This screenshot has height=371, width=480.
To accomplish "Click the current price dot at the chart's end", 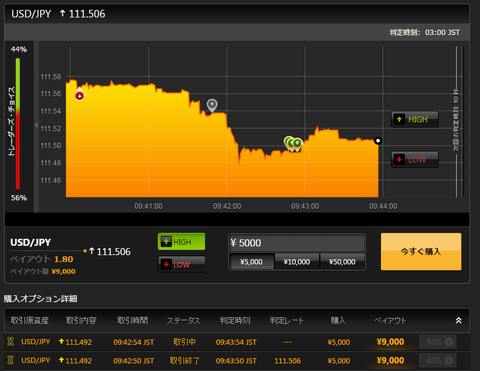I will (x=378, y=141).
